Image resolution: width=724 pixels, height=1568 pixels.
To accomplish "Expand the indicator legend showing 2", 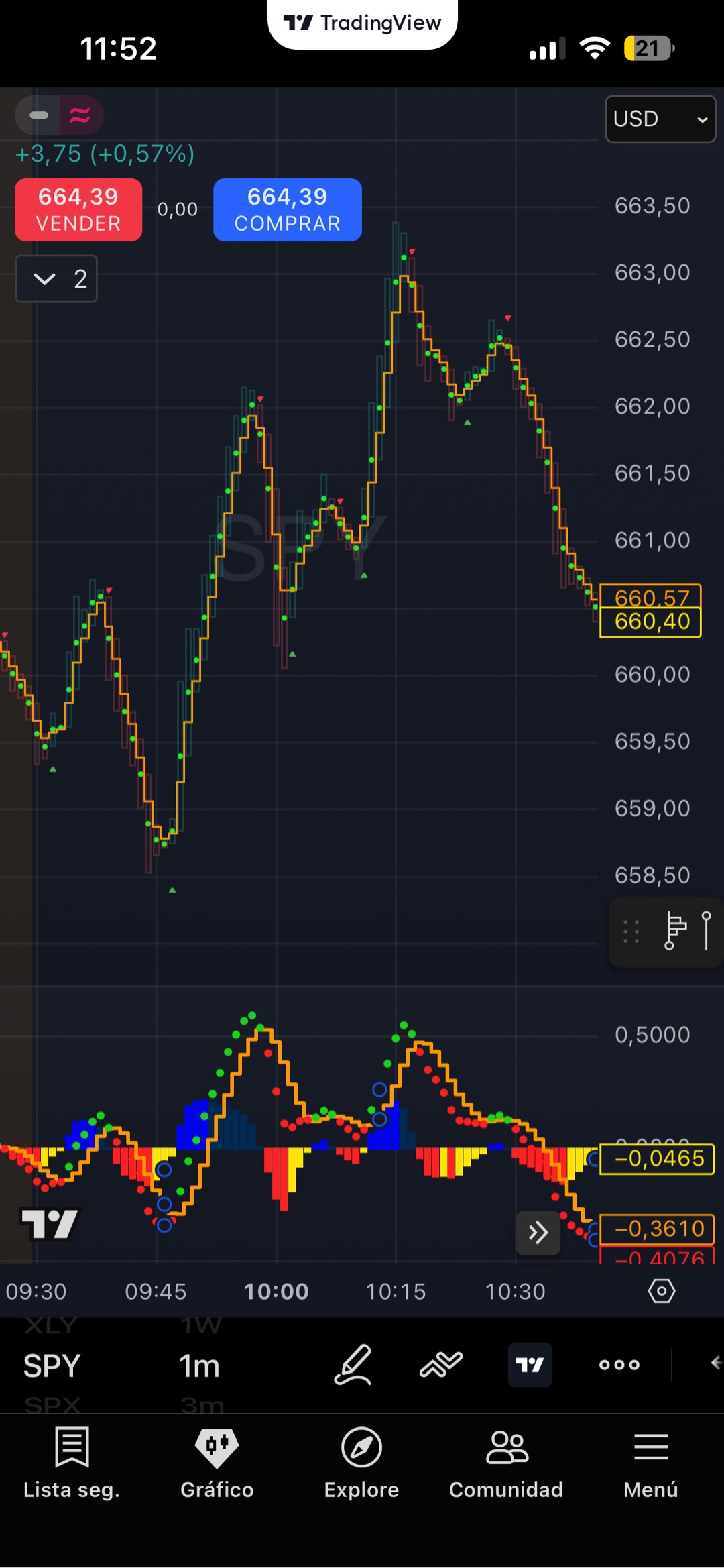I will 57,278.
